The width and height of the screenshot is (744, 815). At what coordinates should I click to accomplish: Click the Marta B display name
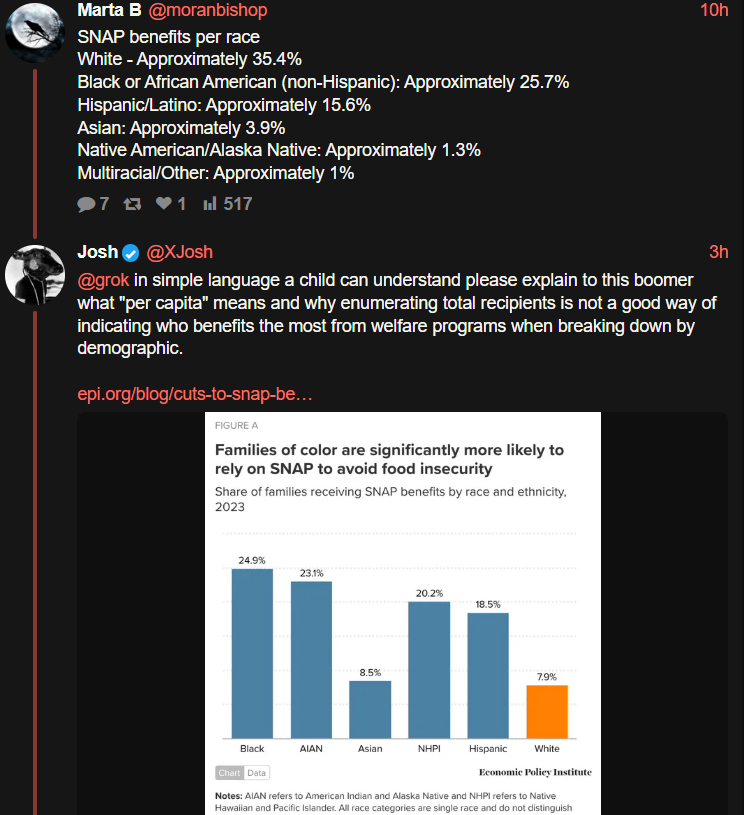coord(110,10)
